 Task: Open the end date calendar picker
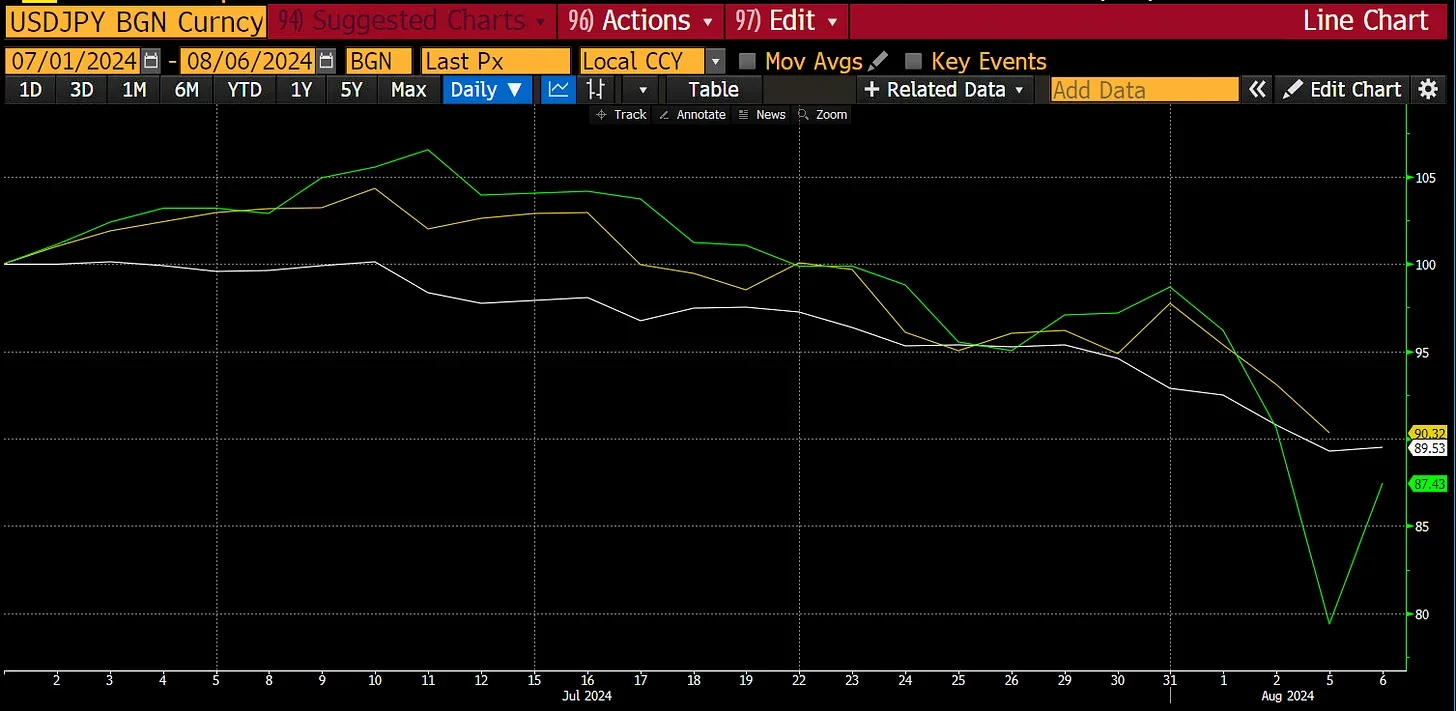326,61
